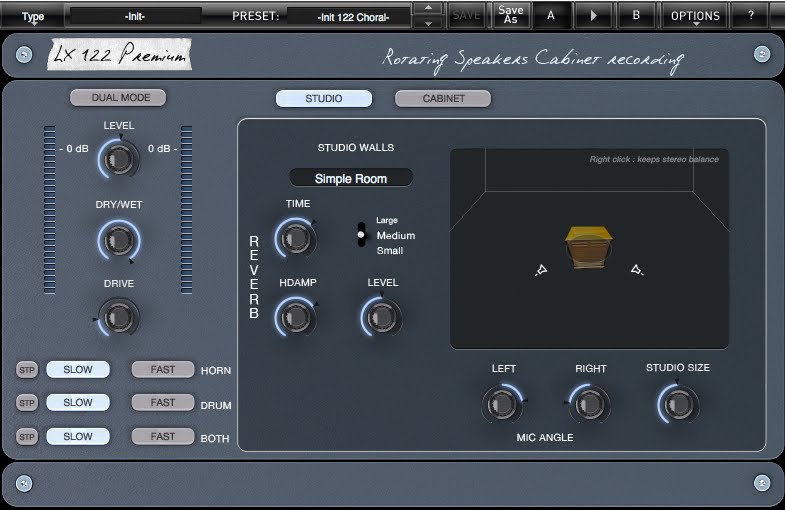Set HORN speed to SLOW
Viewport: 785px width, 510px height.
click(x=78, y=369)
